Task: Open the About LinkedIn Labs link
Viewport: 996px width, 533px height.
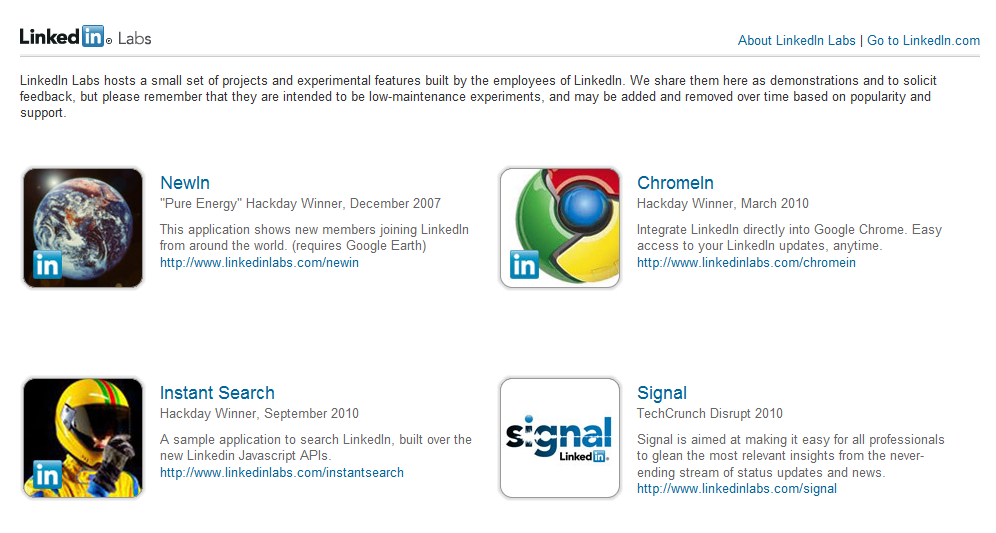Action: [x=797, y=41]
